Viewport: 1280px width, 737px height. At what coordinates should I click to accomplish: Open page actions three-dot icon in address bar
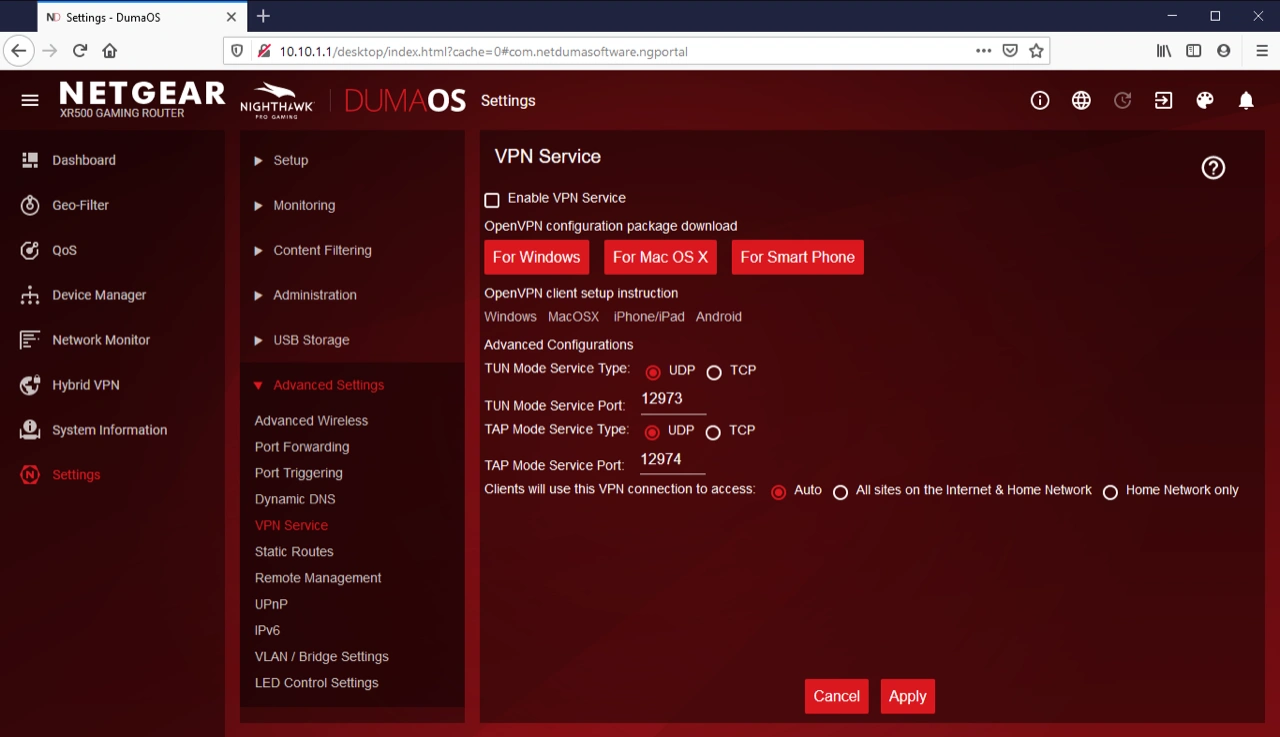984,50
